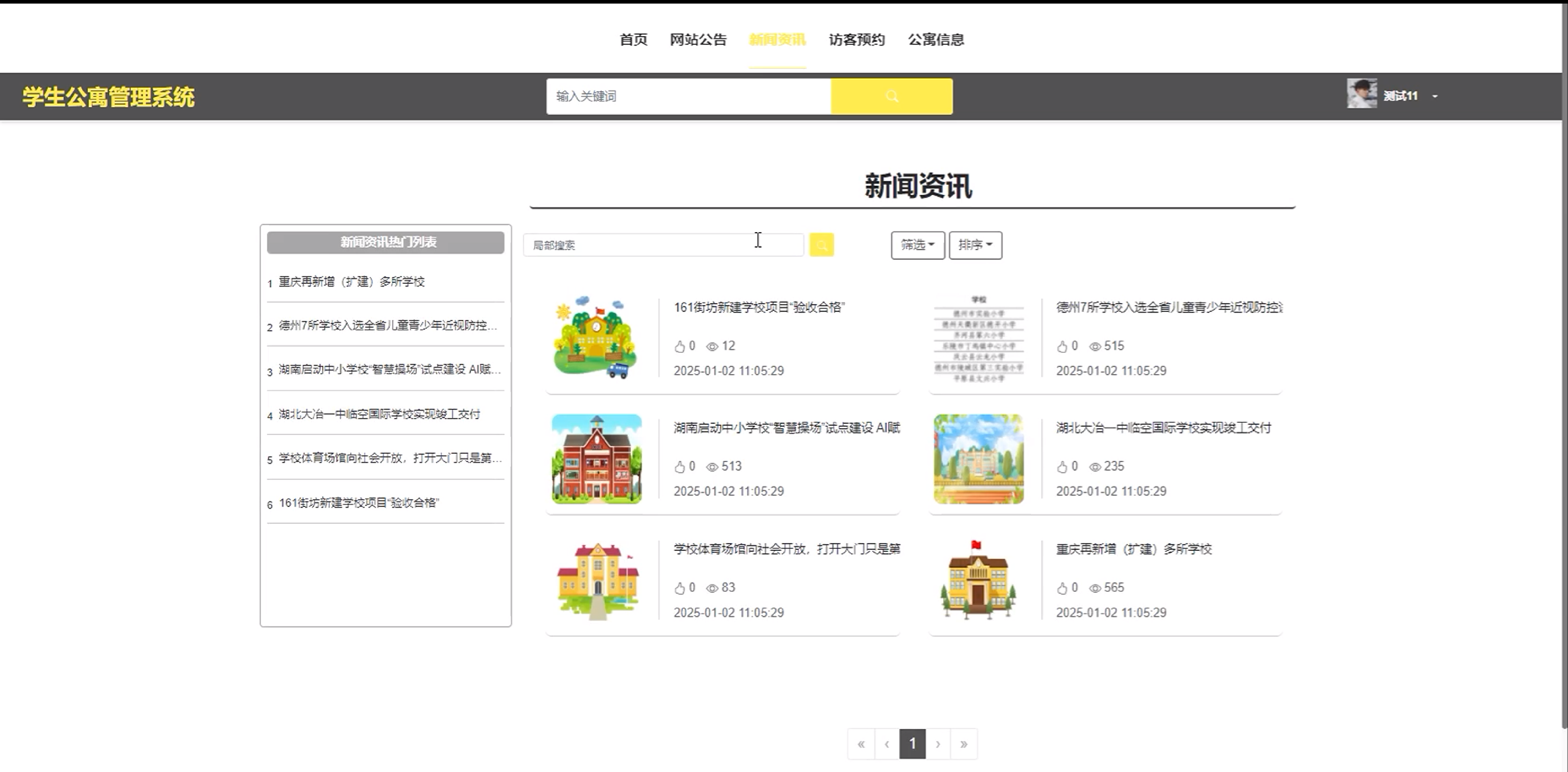
Task: Click the yellow global search magnifier button
Action: click(891, 96)
